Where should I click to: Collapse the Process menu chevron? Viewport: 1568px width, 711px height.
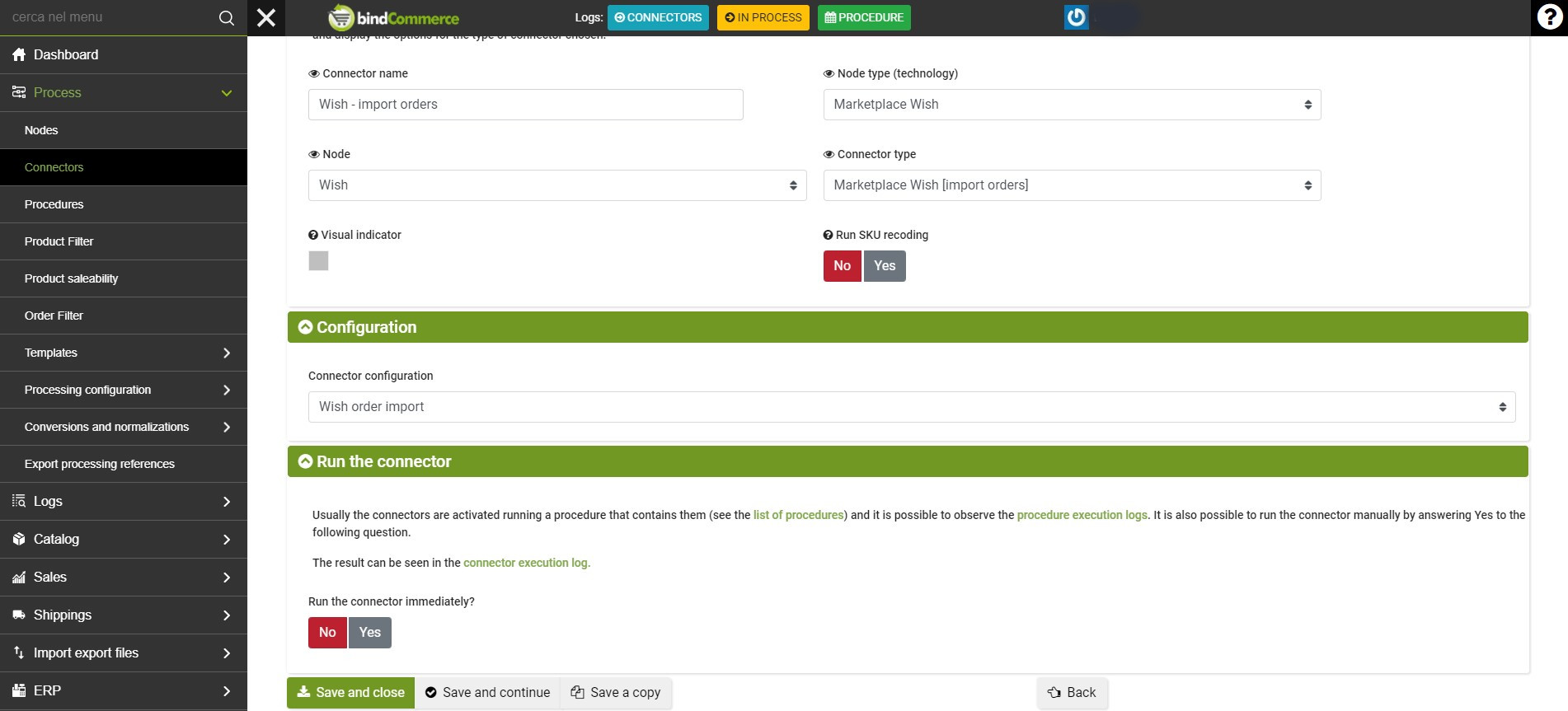[227, 93]
